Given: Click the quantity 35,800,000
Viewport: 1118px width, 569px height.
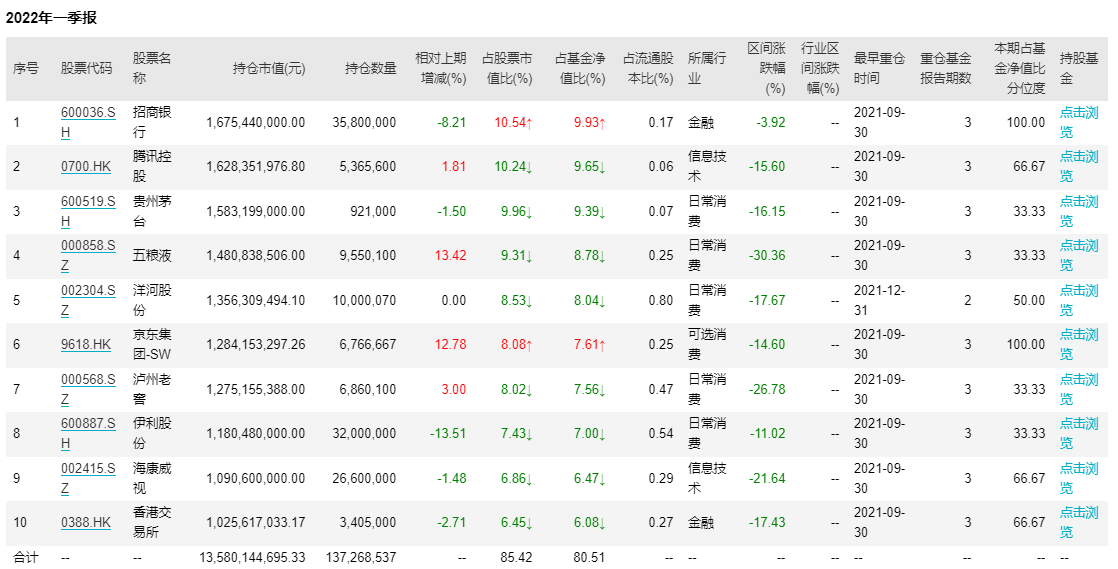Looking at the screenshot, I should click(364, 123).
